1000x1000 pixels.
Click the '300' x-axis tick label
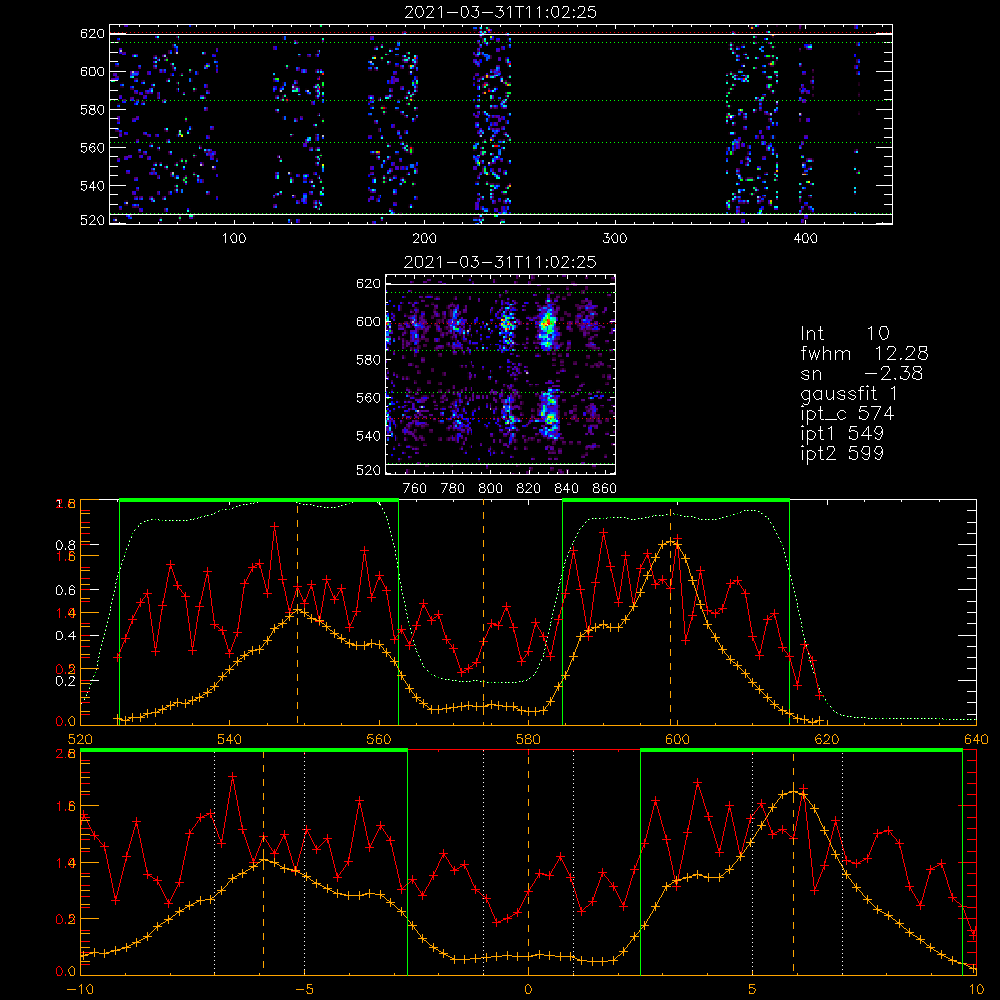(614, 239)
